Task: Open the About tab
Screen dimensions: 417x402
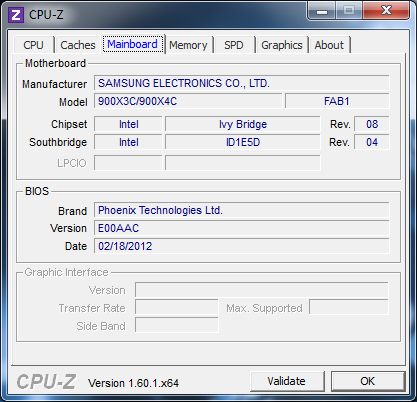Action: [x=329, y=45]
